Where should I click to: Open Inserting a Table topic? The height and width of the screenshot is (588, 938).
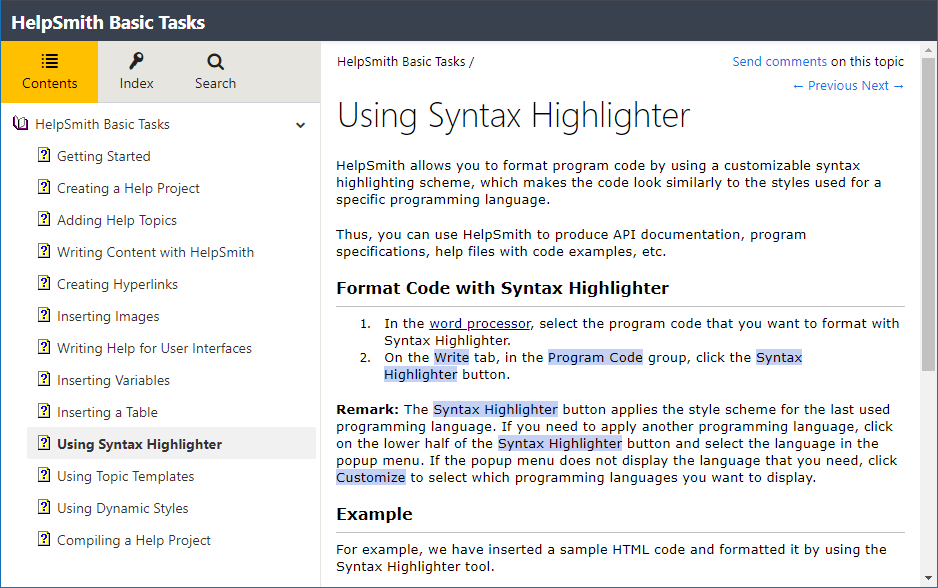107,412
